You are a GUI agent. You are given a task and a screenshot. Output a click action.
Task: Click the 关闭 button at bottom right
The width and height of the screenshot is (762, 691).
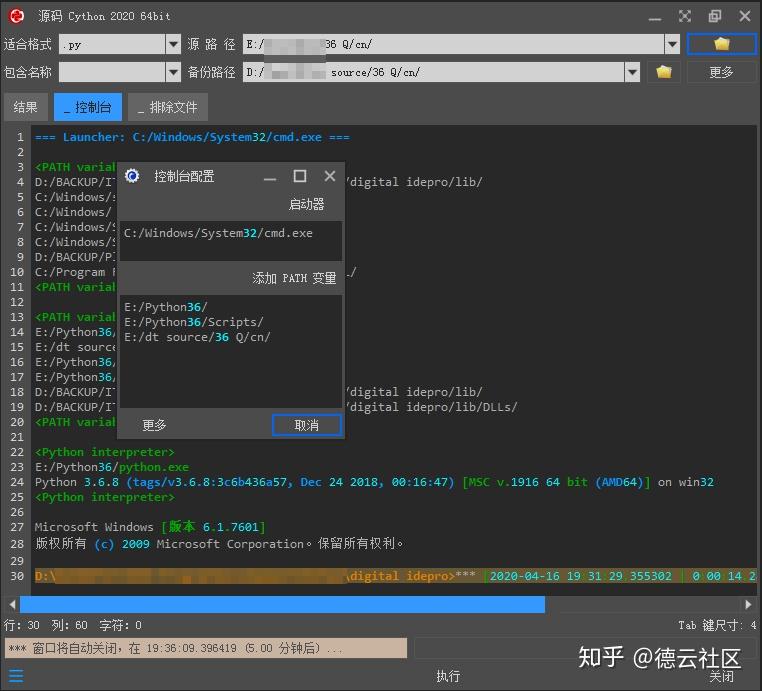pos(721,676)
